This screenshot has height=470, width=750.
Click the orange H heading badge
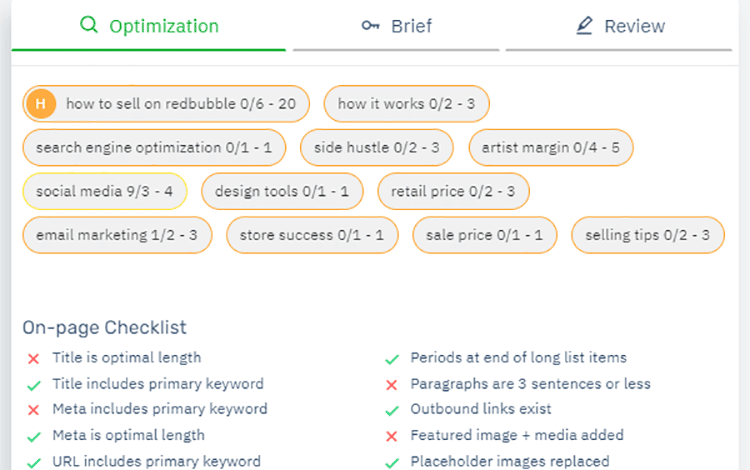[40, 103]
